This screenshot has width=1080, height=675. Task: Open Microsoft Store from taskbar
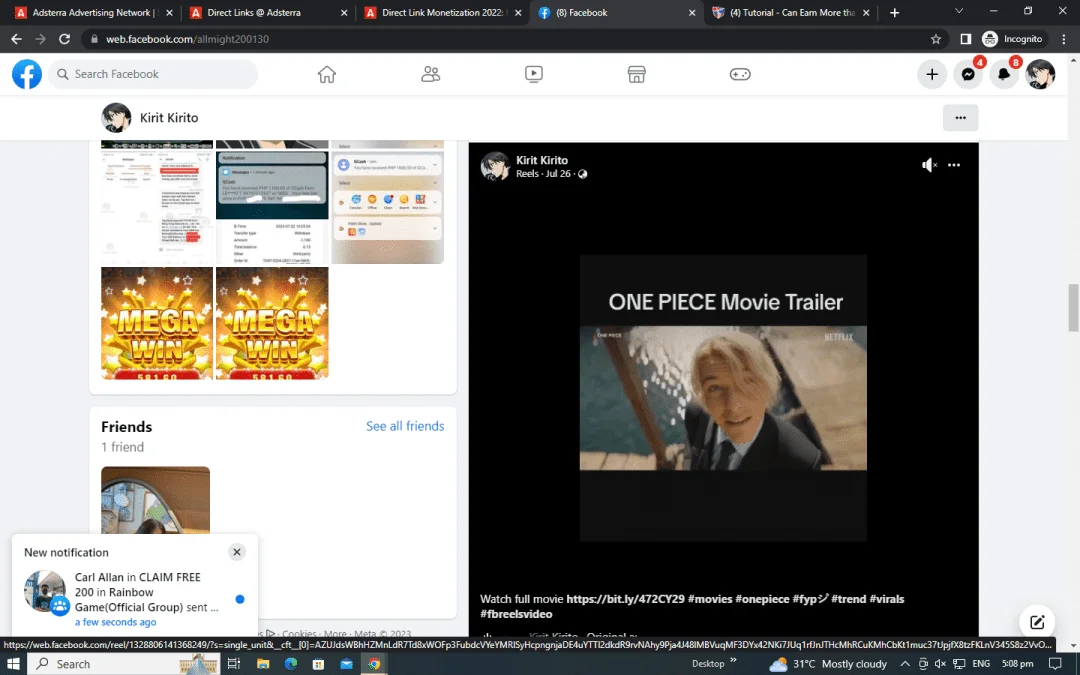coord(318,664)
